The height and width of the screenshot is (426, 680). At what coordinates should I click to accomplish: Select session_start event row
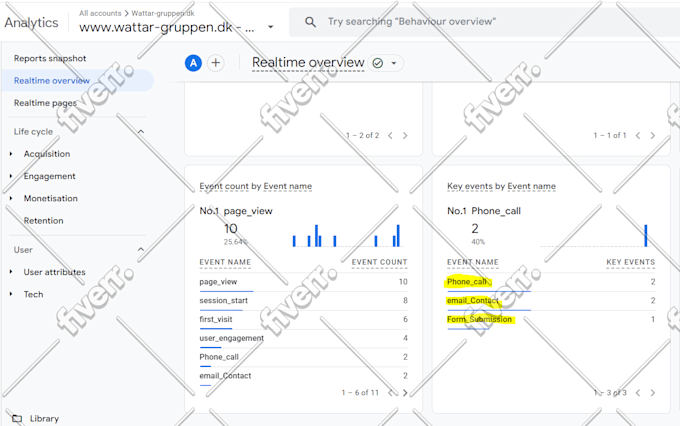coord(304,301)
